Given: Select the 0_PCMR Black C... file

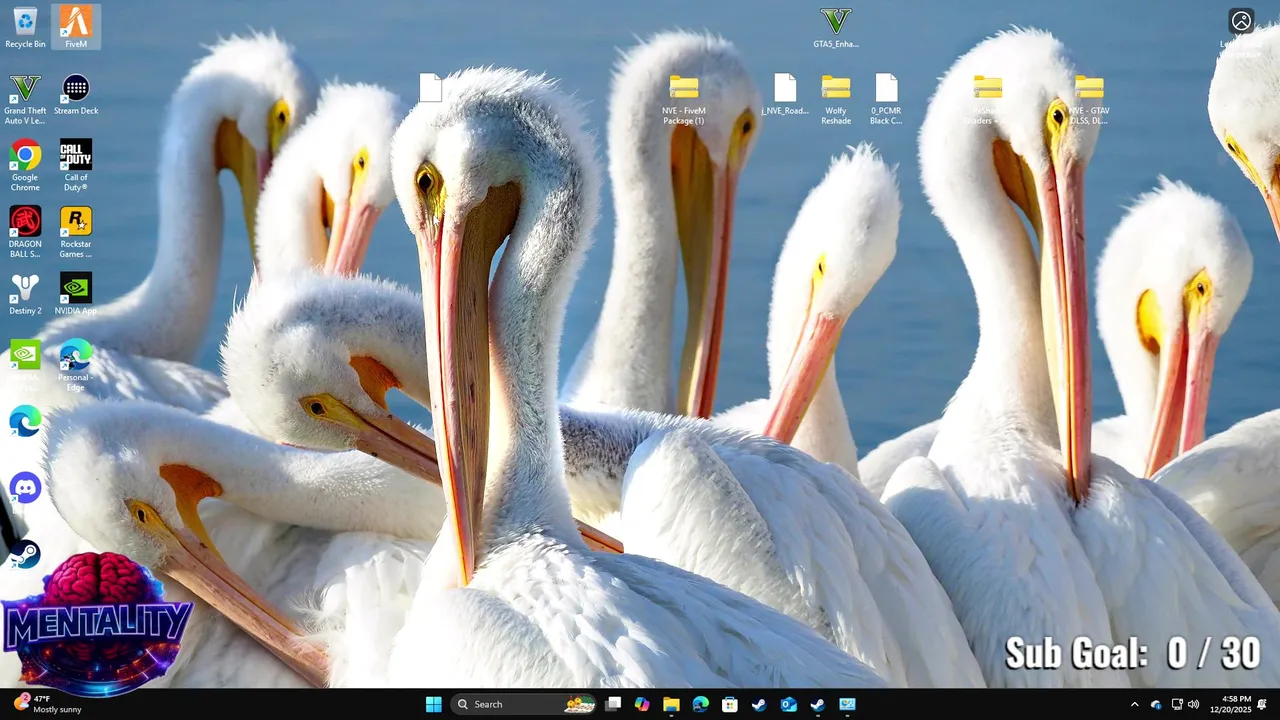Looking at the screenshot, I should [886, 99].
